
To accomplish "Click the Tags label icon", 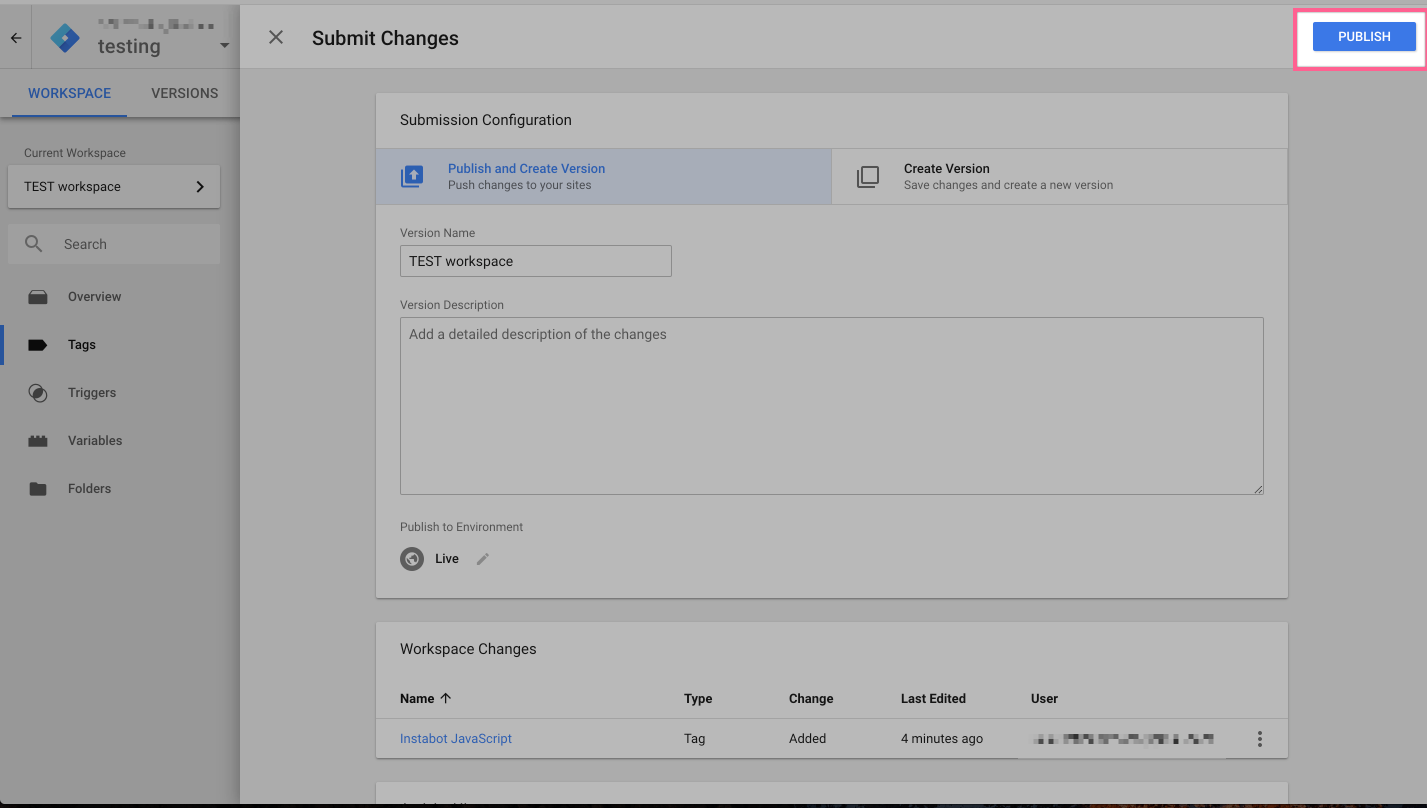I will coord(38,345).
